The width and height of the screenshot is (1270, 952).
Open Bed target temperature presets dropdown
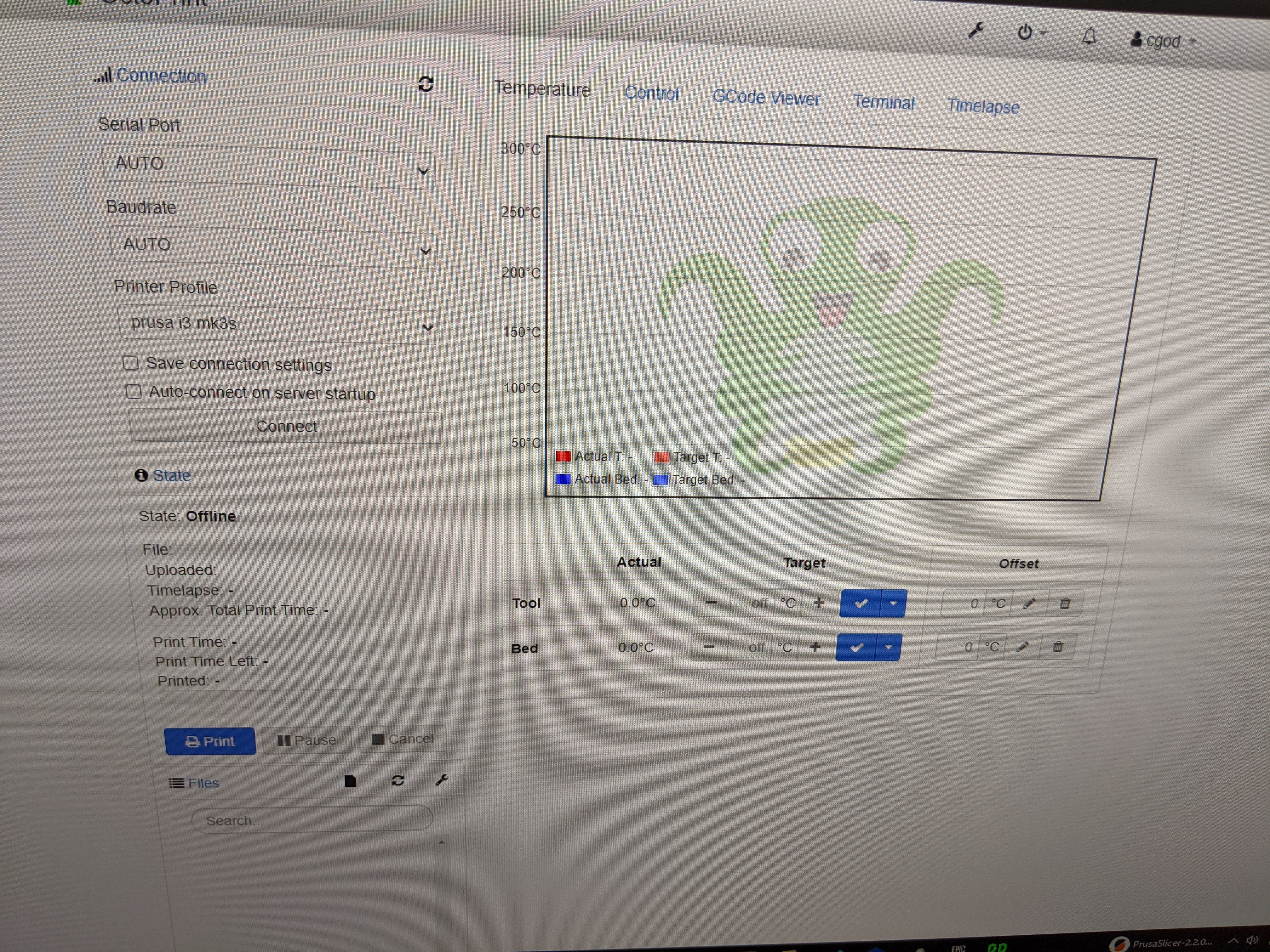889,647
